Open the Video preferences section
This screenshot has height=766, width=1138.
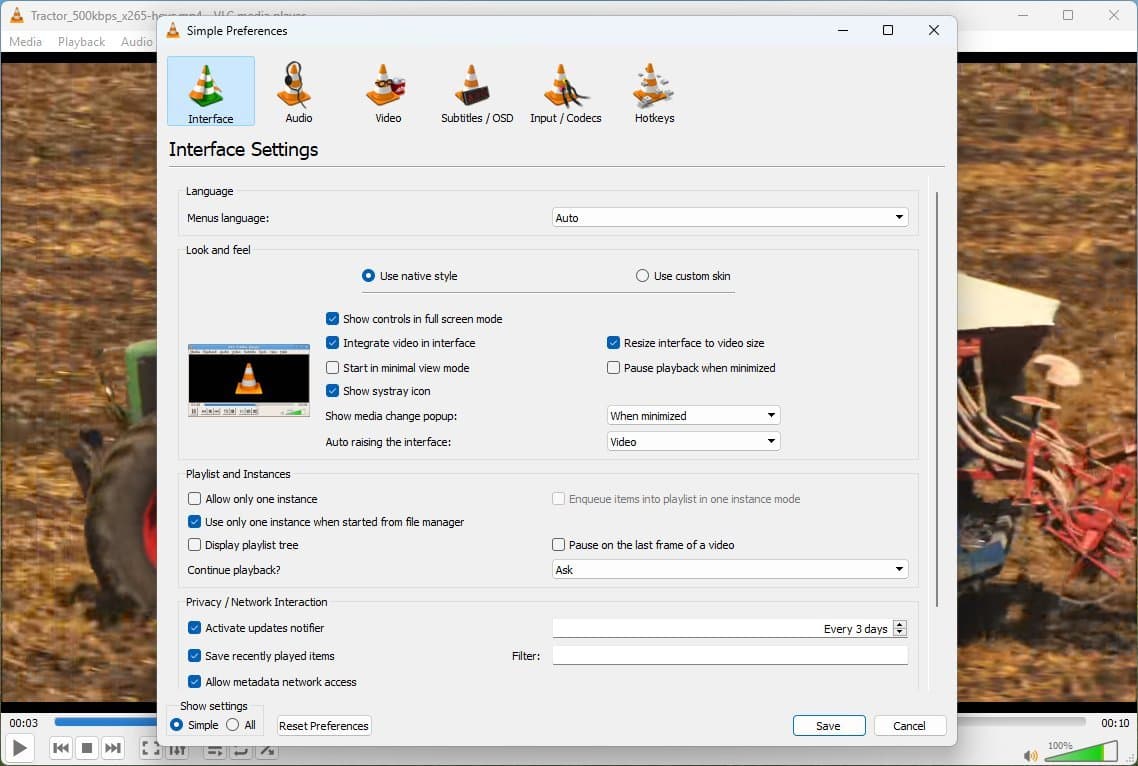point(386,91)
